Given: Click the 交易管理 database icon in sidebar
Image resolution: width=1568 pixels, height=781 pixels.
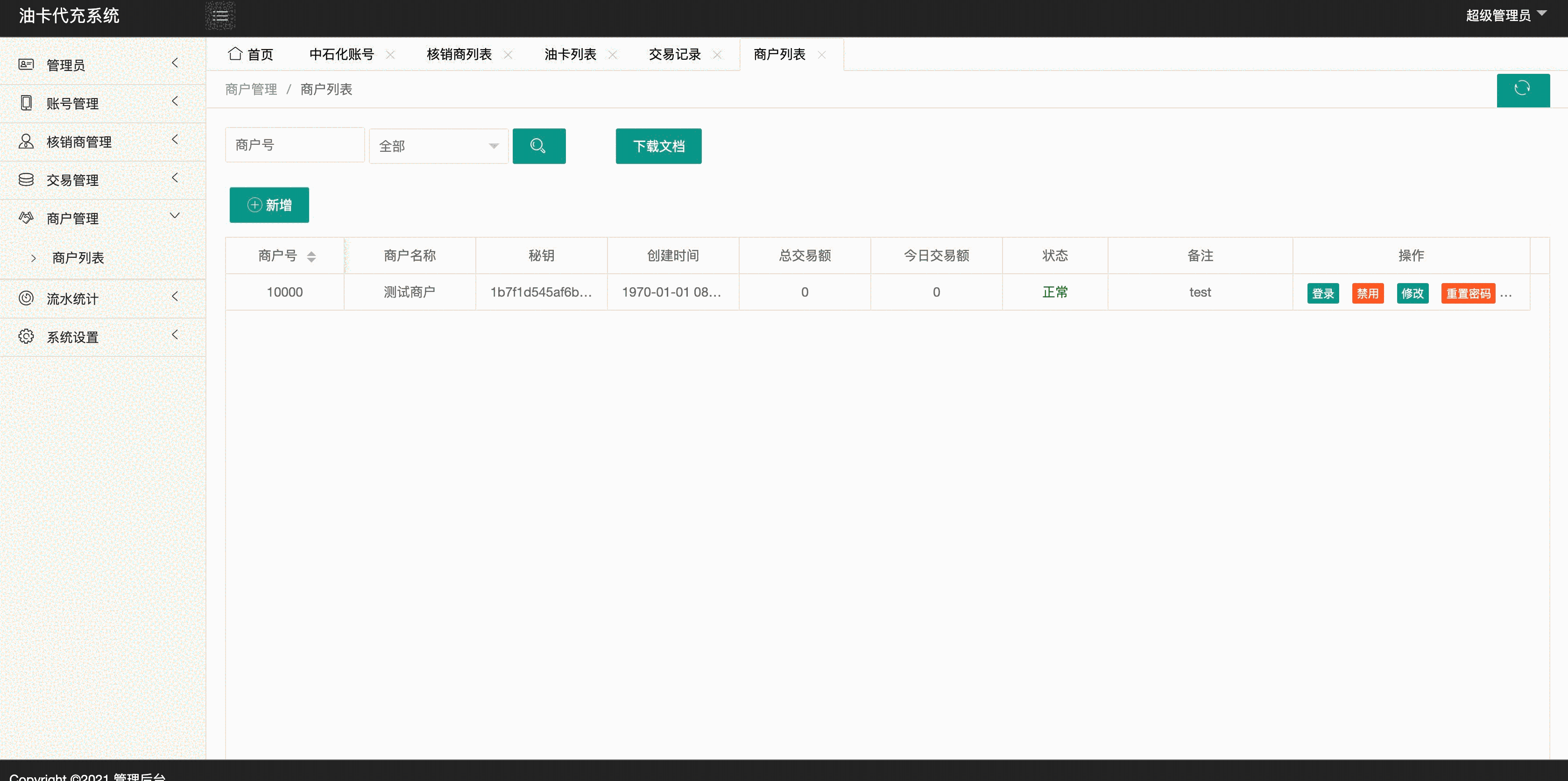Looking at the screenshot, I should (26, 179).
